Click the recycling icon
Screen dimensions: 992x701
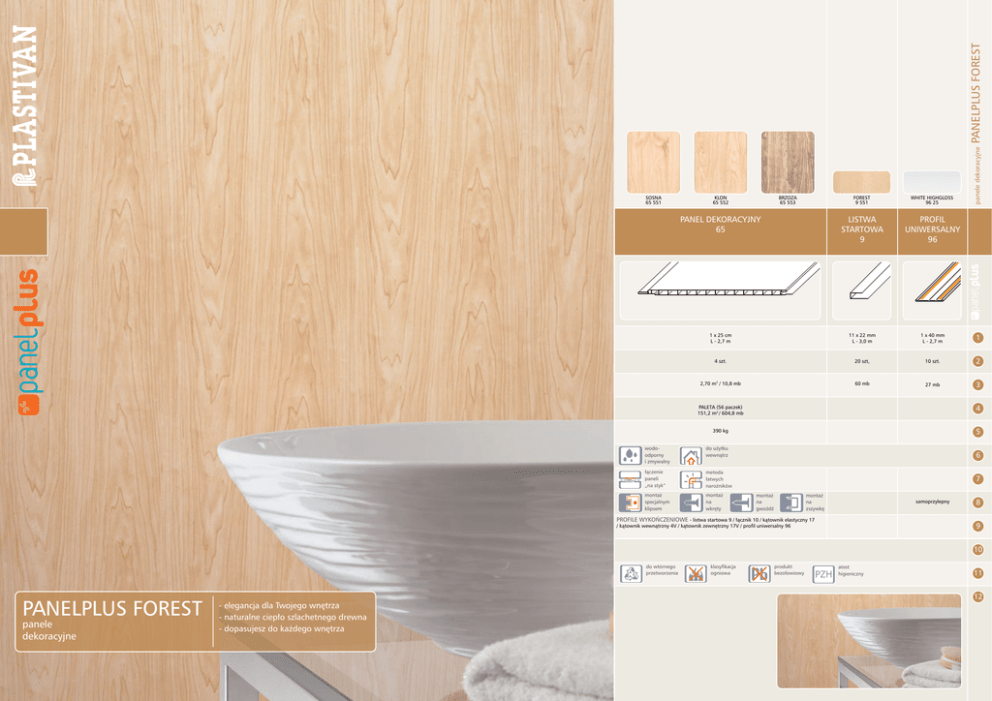[631, 573]
